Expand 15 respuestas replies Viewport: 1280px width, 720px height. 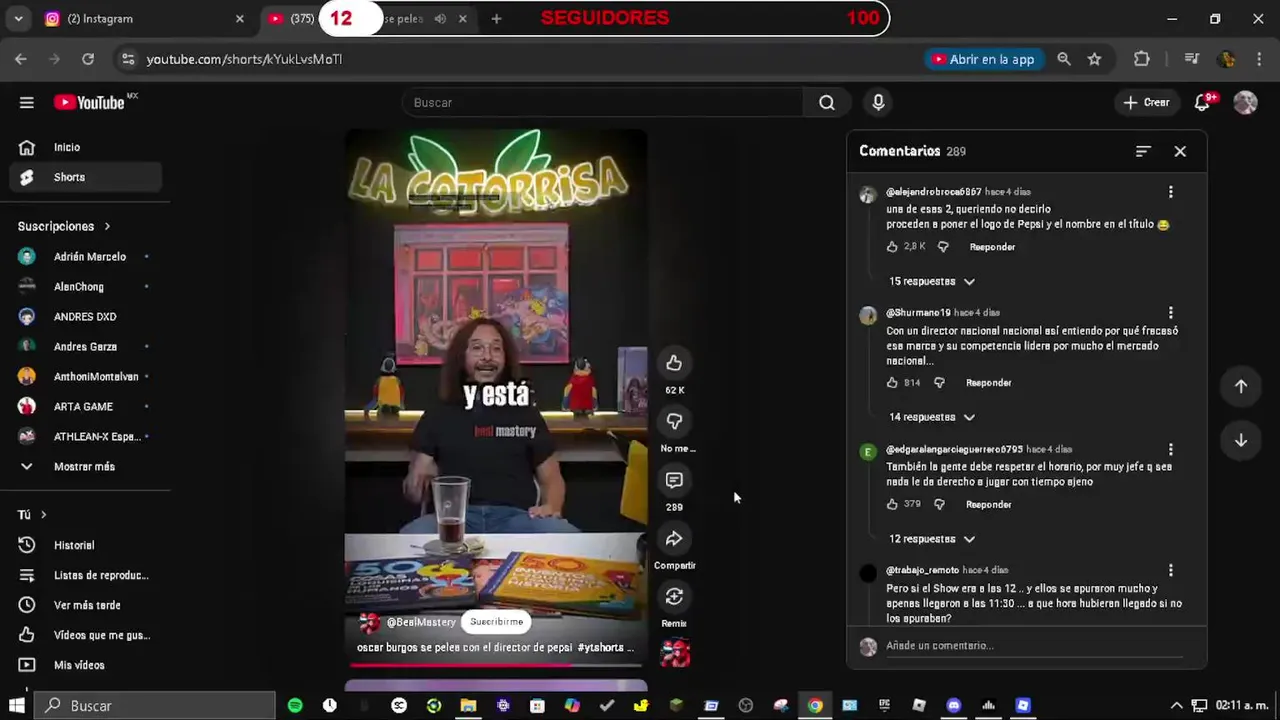coord(932,282)
